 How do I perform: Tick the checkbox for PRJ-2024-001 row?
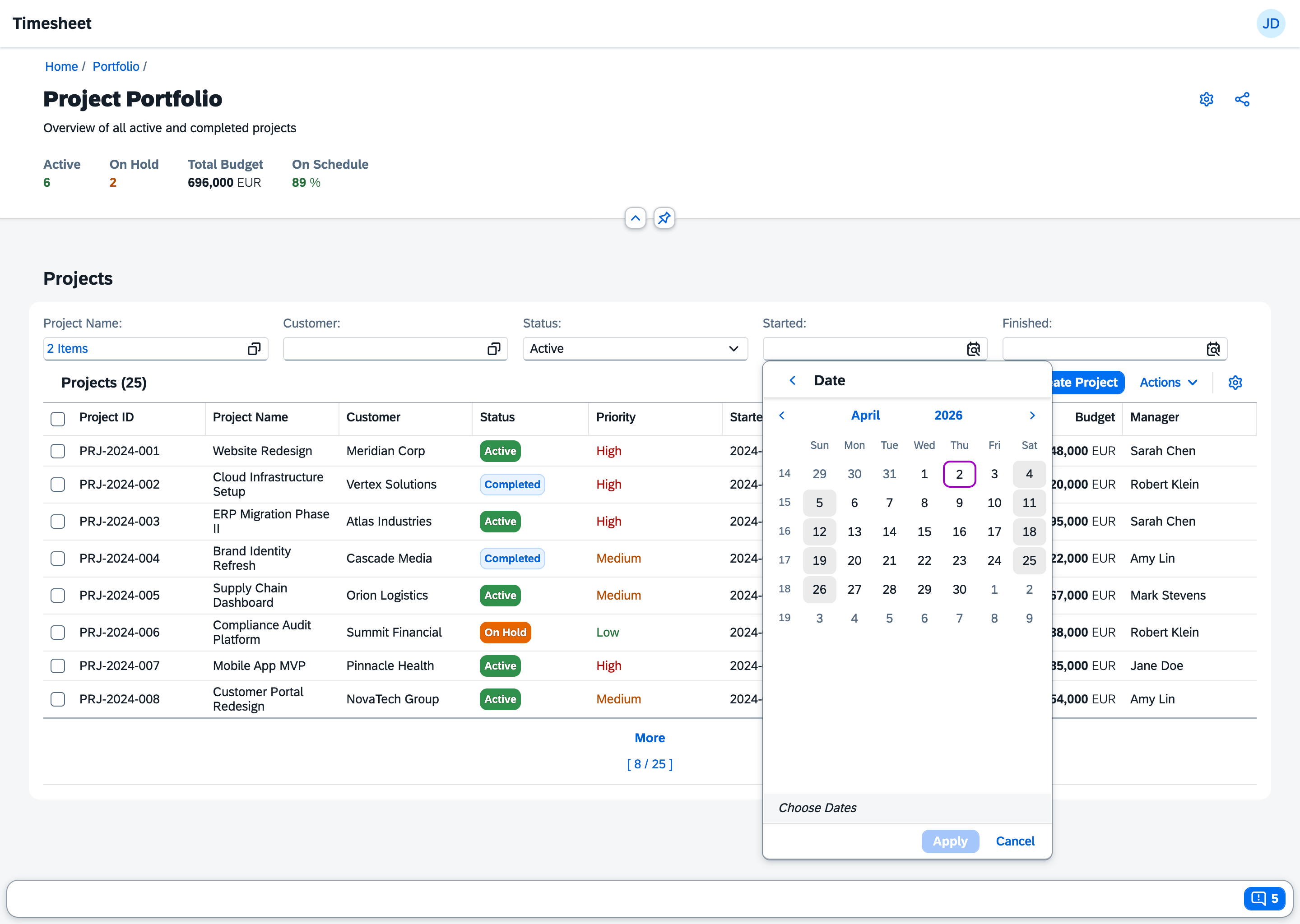pos(57,451)
